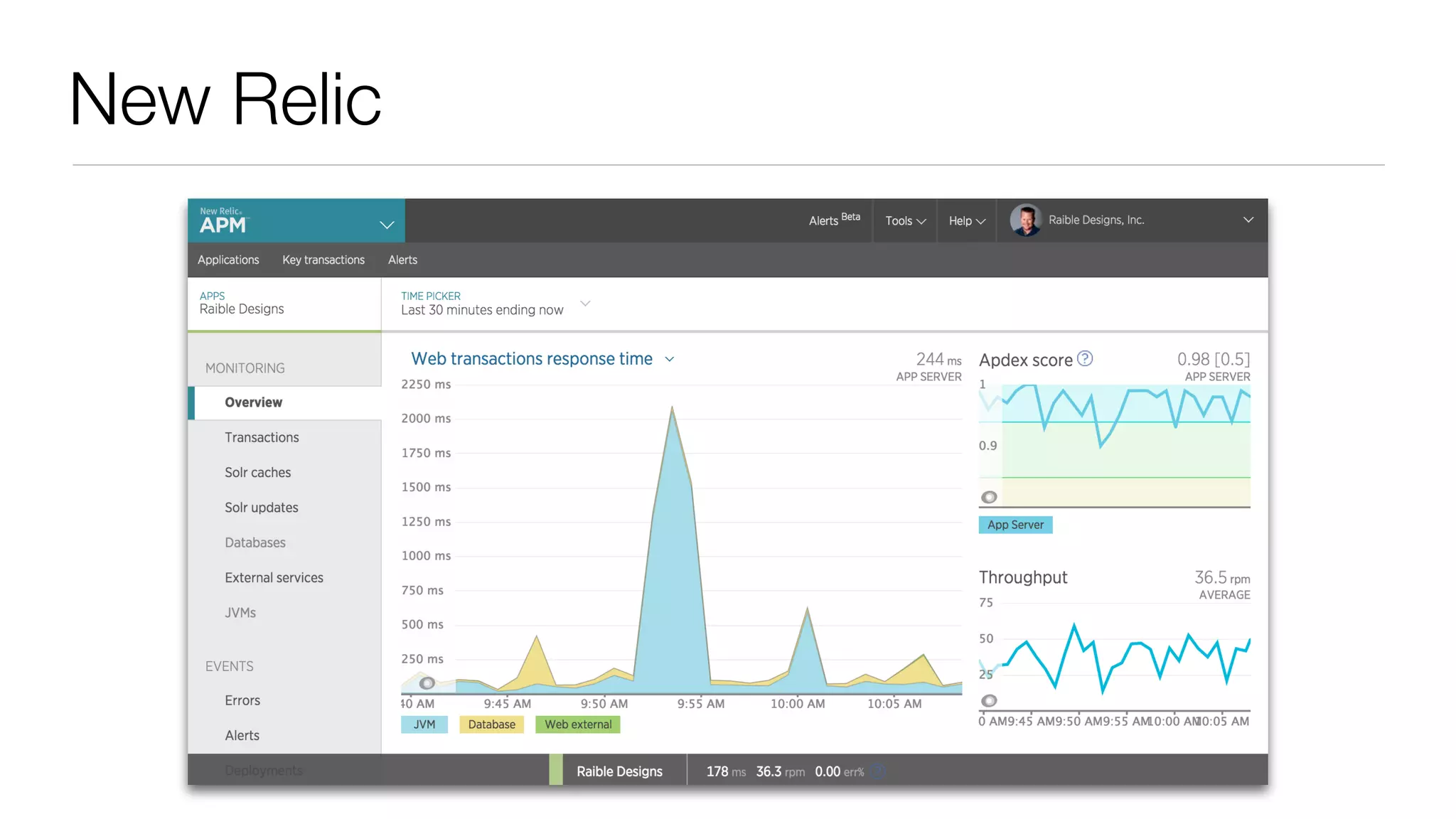1456x819 pixels.
Task: Click the Throughput chart heading
Action: pos(1023,577)
